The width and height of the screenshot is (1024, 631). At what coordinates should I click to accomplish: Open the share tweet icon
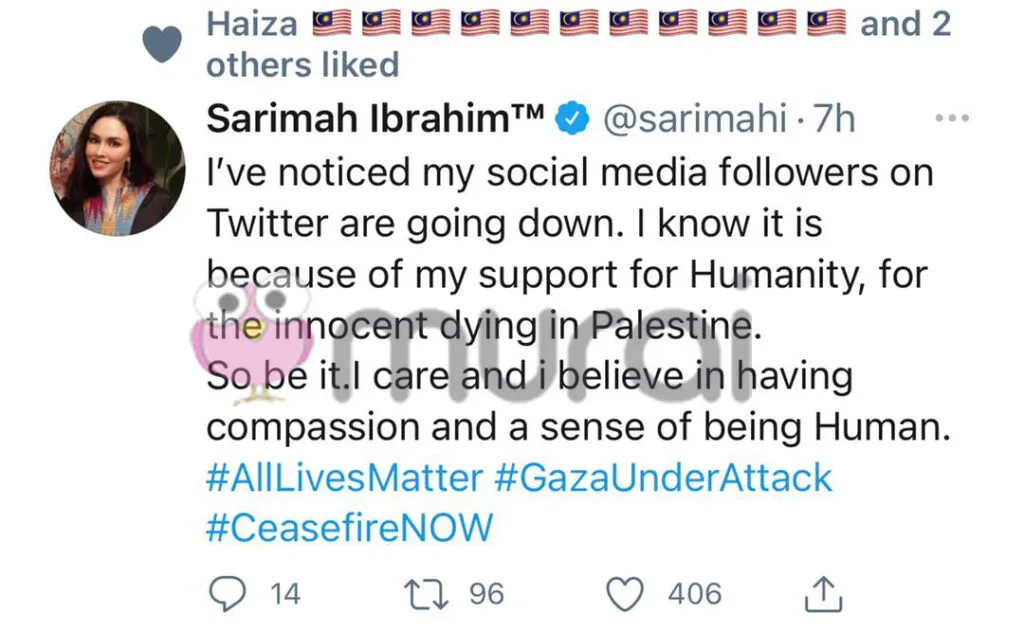(x=824, y=594)
